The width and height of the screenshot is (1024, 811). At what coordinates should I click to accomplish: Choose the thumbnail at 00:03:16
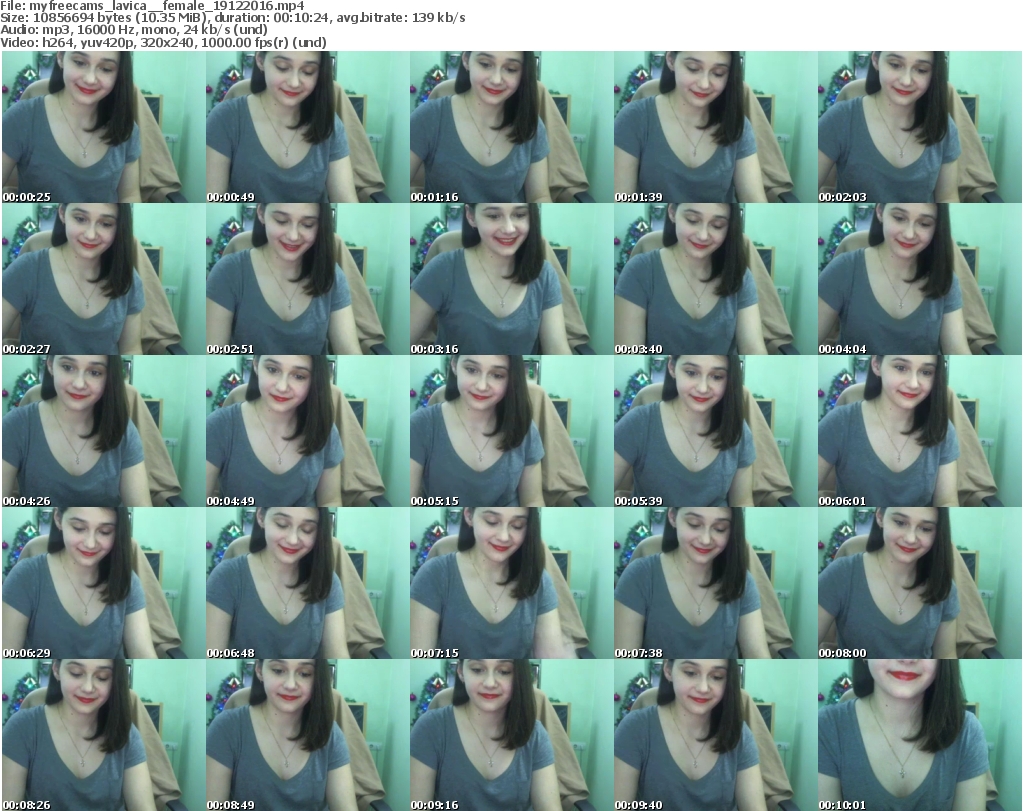tap(511, 279)
